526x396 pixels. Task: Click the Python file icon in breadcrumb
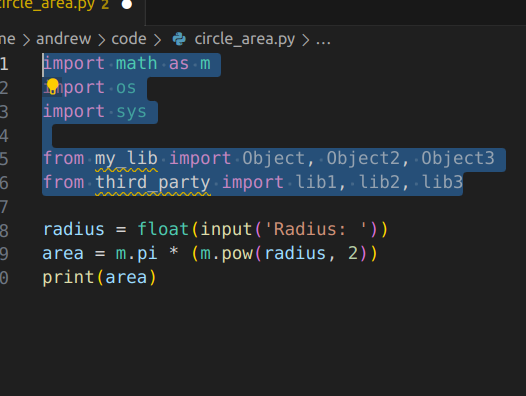tap(179, 39)
